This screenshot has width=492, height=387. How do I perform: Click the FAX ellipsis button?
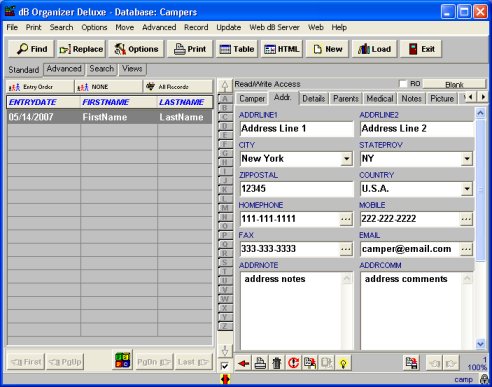click(346, 249)
